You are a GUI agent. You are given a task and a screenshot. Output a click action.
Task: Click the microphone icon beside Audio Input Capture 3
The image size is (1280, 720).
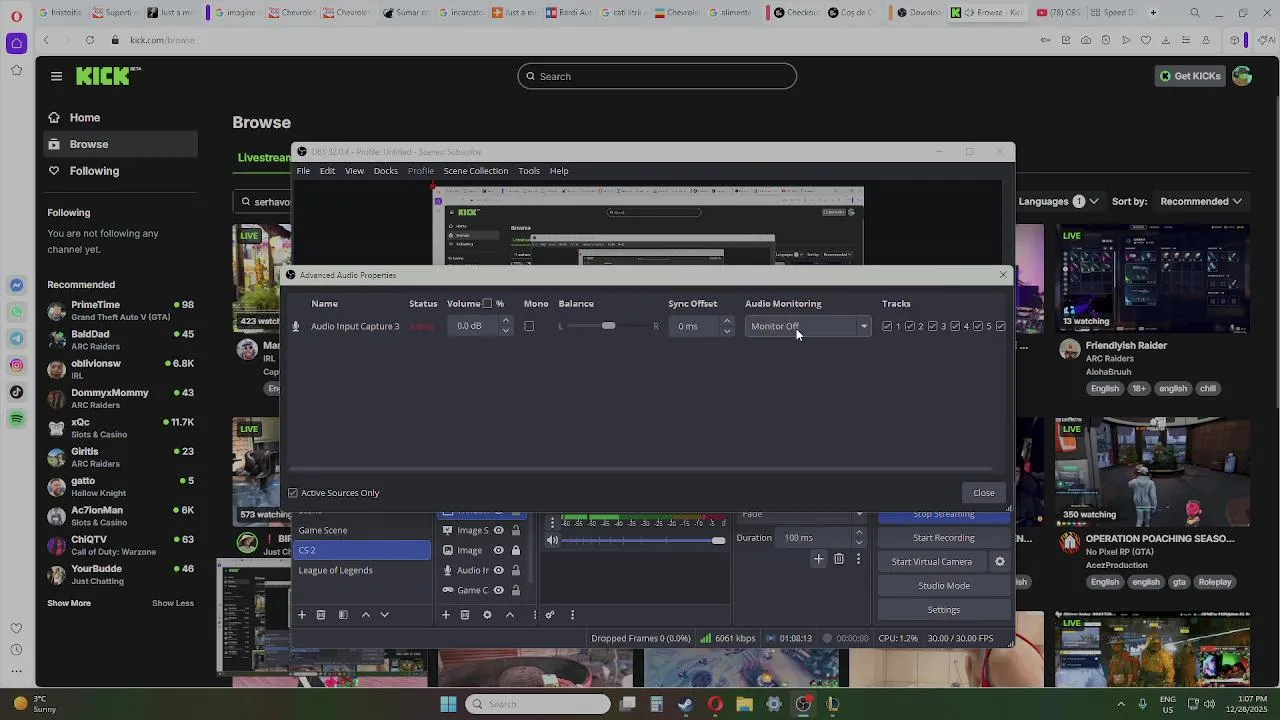(x=295, y=326)
